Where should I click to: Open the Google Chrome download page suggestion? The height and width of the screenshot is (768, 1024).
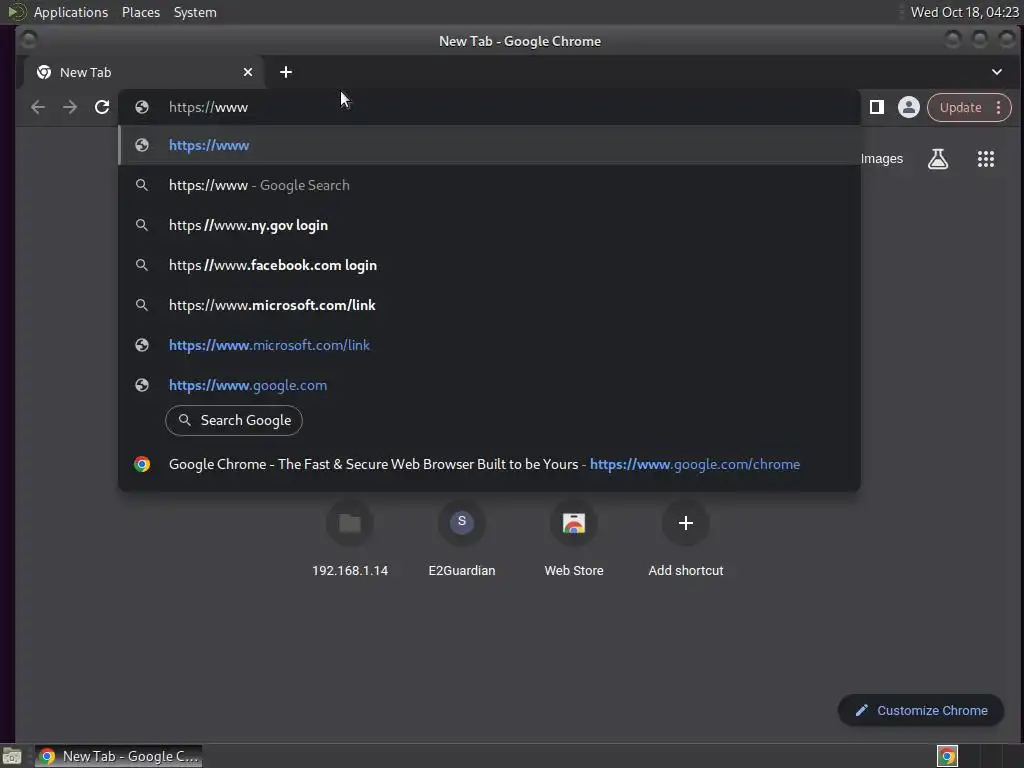489,464
